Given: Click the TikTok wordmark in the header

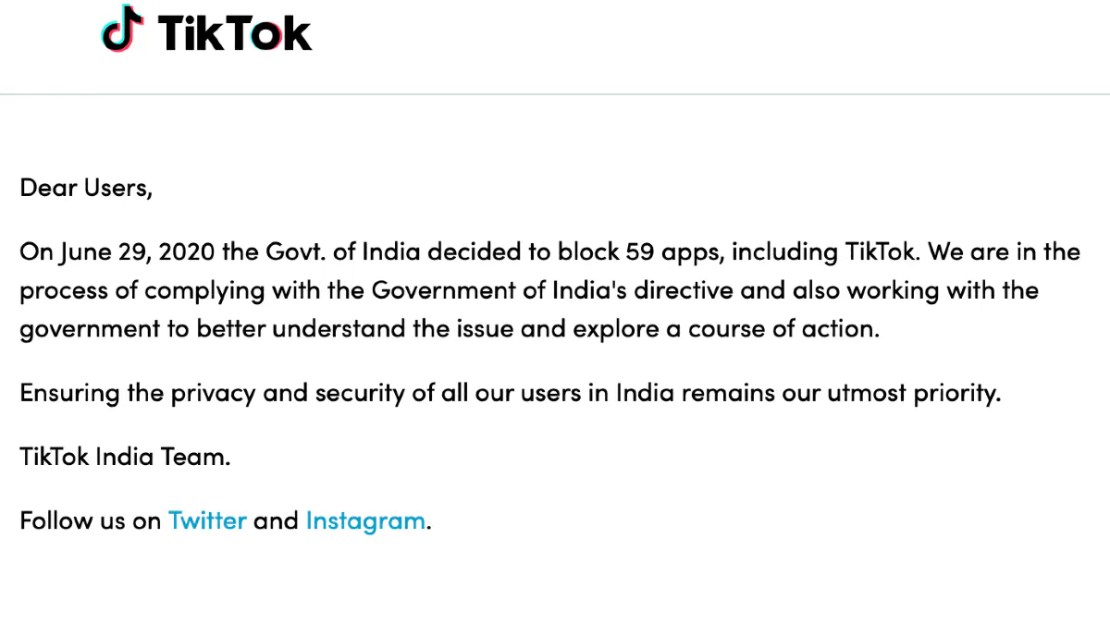Looking at the screenshot, I should (234, 33).
